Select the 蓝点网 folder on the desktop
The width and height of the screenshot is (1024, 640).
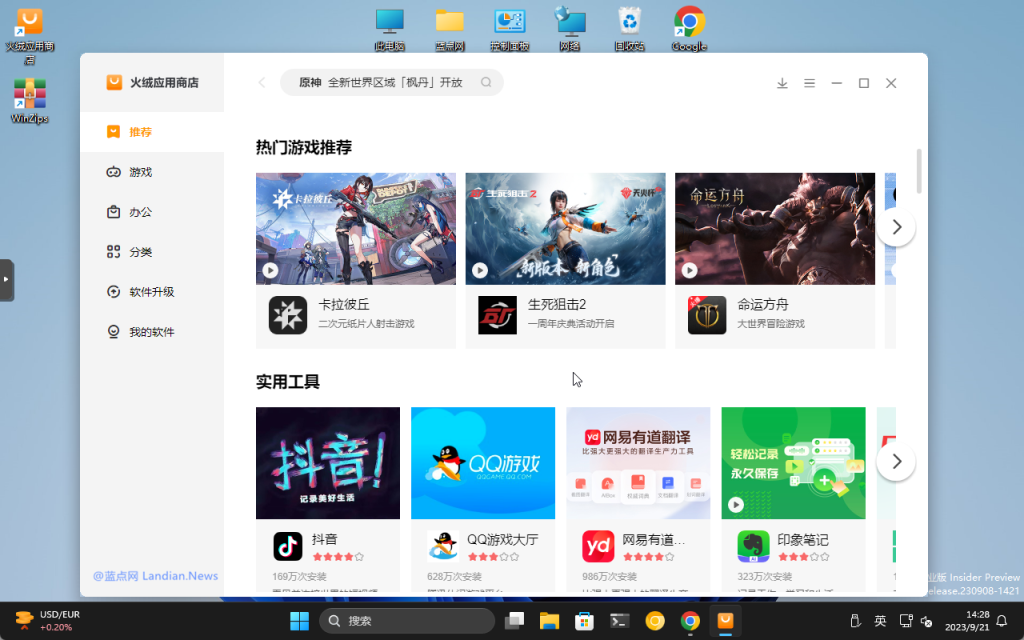point(450,29)
